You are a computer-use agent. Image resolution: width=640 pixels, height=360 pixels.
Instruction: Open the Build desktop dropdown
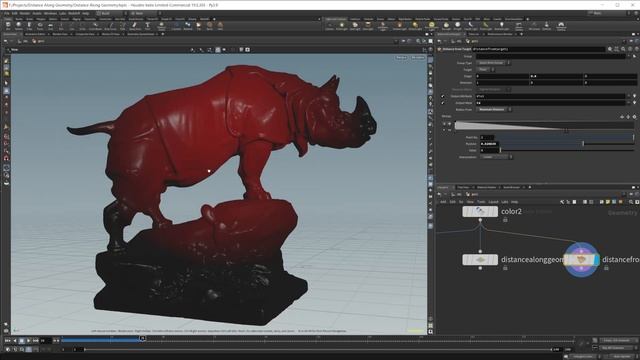coord(110,13)
